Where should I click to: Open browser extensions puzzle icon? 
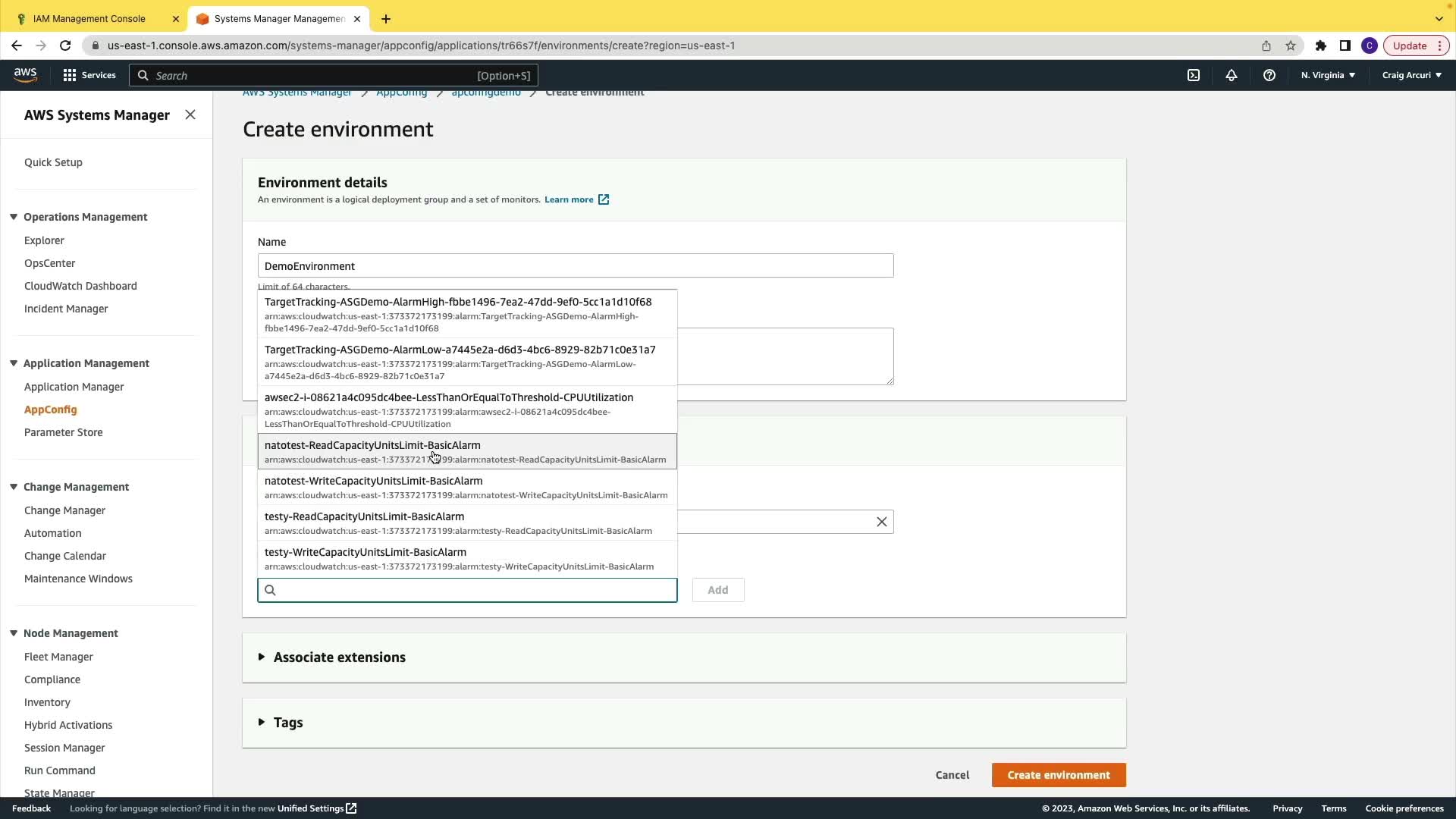[1321, 45]
